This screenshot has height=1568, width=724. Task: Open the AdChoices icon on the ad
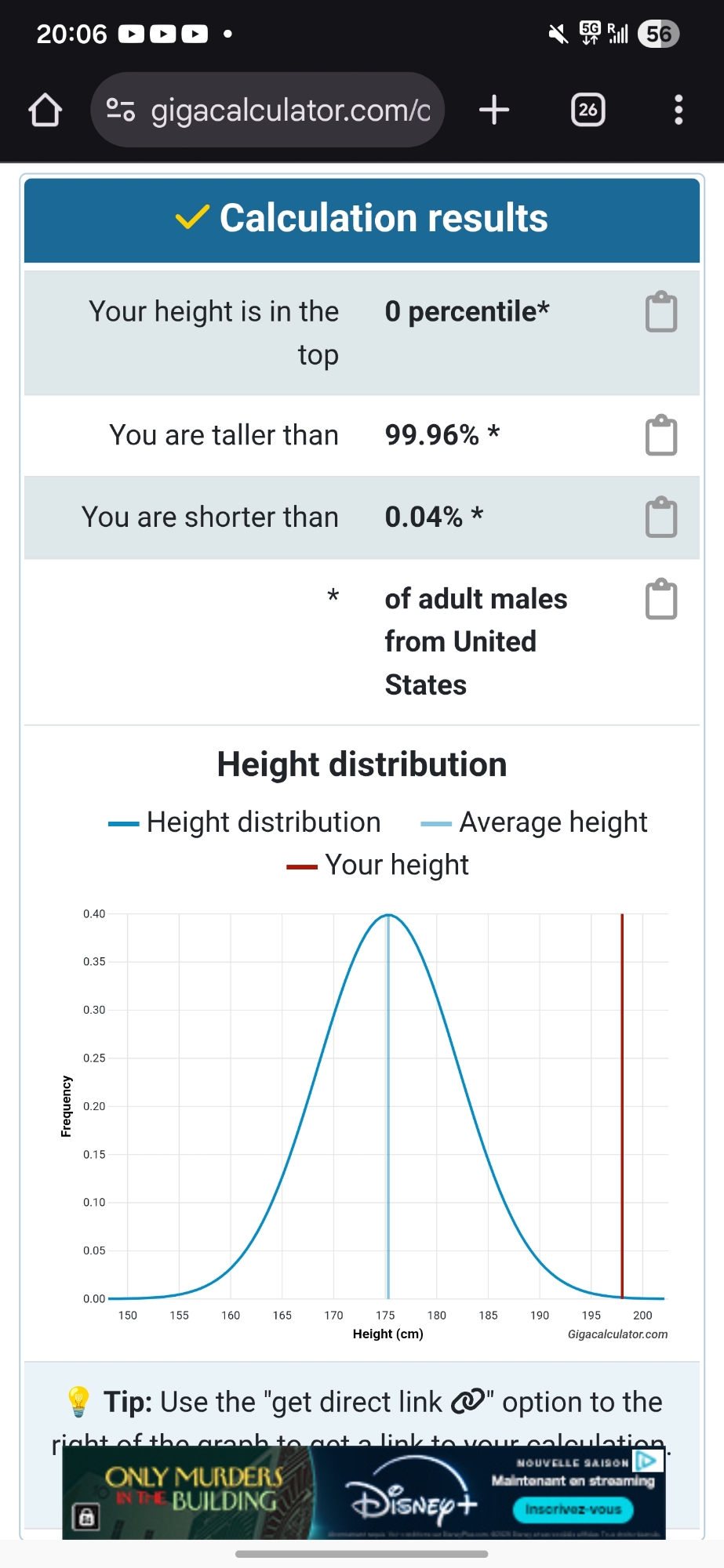[x=646, y=1461]
